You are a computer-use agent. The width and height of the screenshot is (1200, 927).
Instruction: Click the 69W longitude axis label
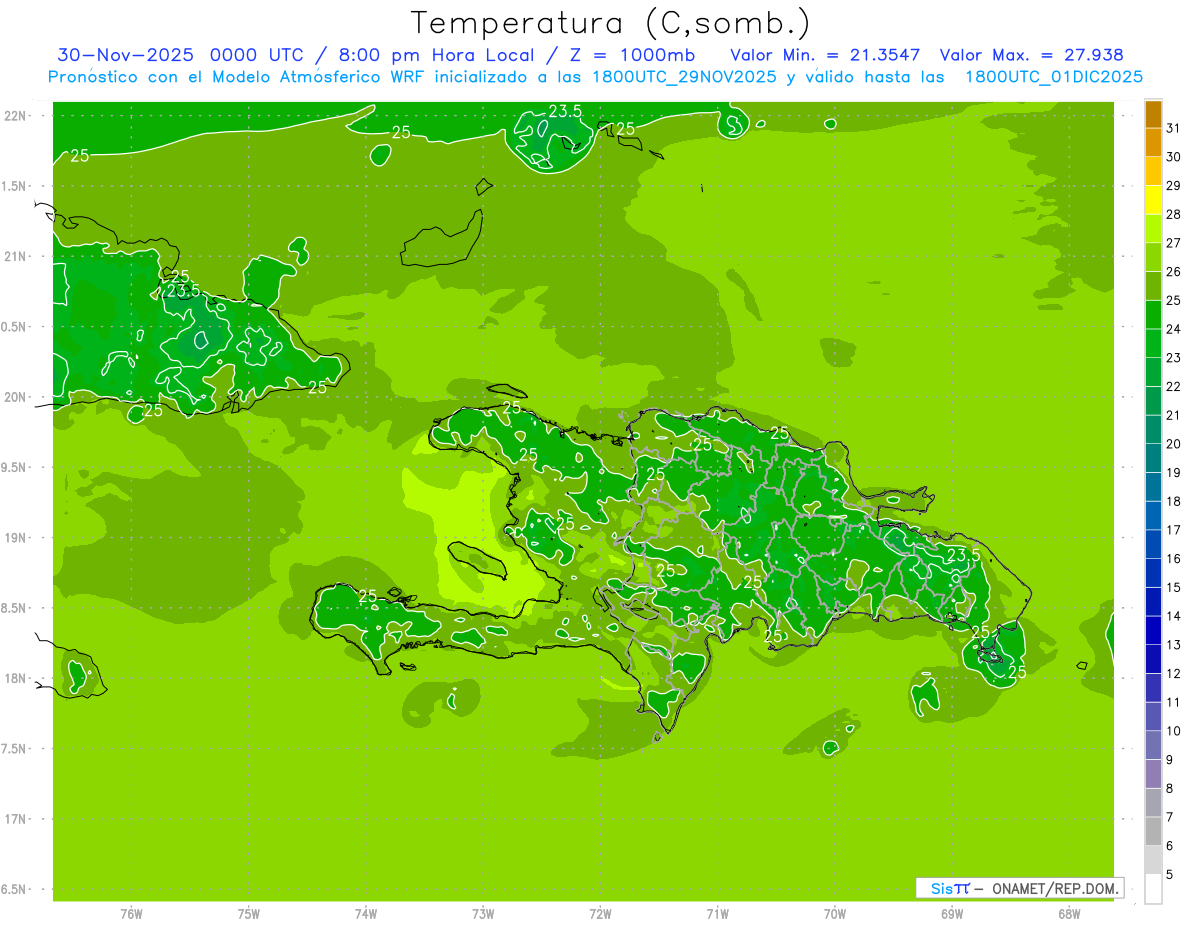click(952, 914)
